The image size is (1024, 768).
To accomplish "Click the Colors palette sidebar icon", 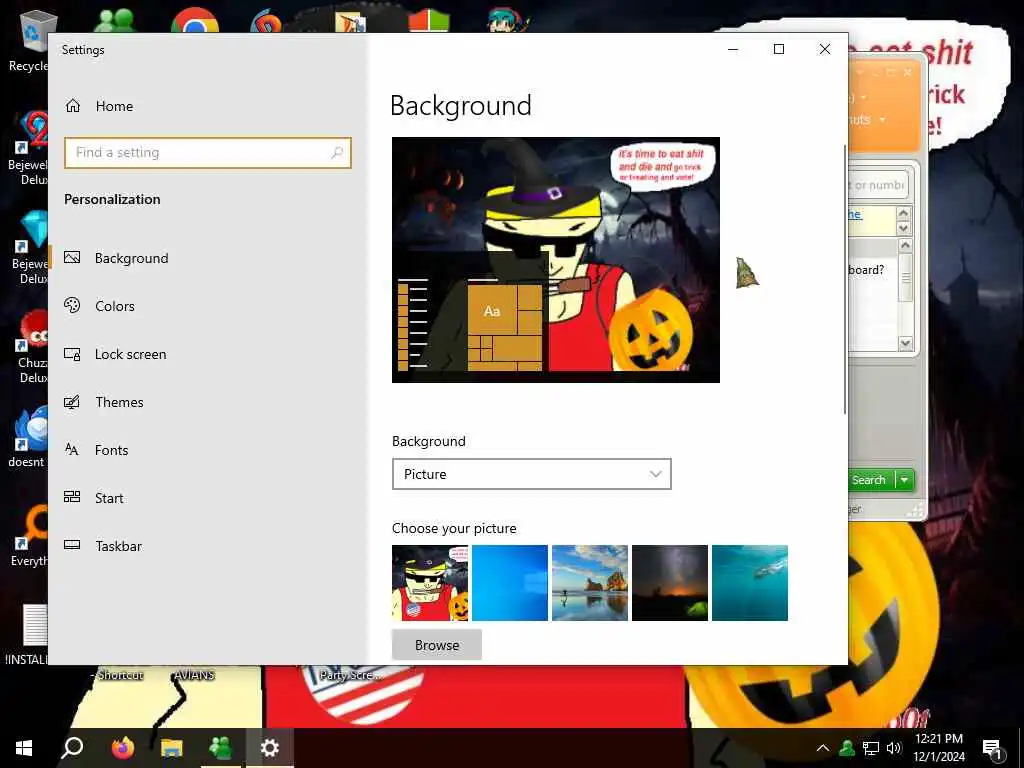I will click(72, 305).
